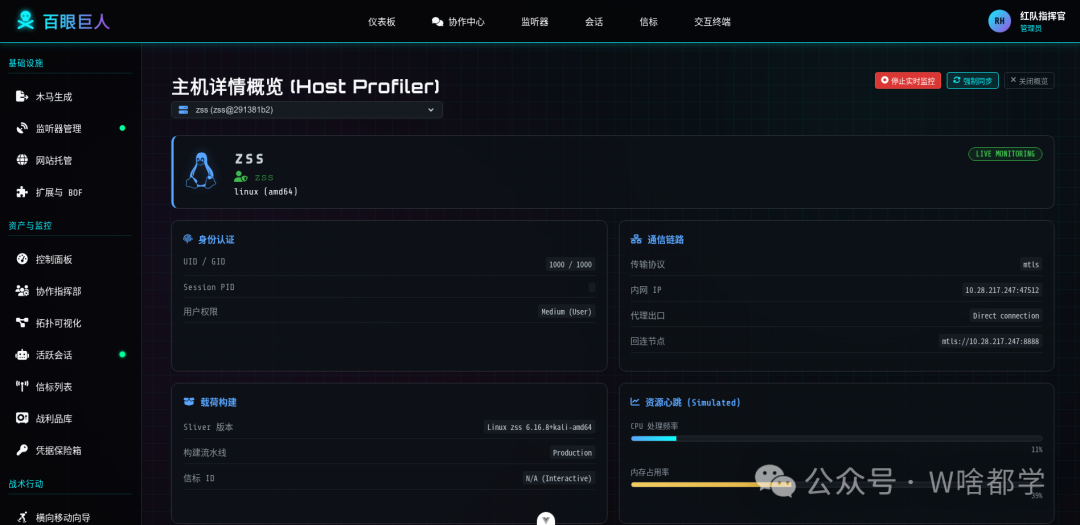This screenshot has height=525, width=1080.
Task: Expand the down-arrow circle at page bottom
Action: click(x=546, y=519)
